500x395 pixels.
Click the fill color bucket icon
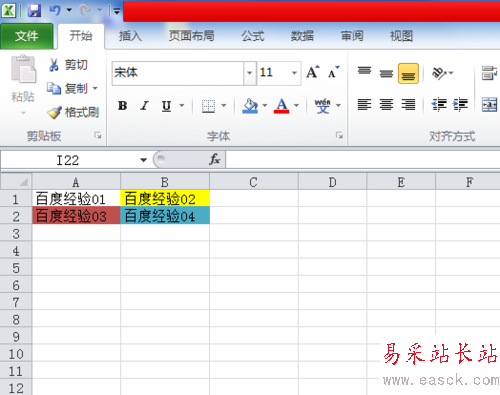pos(250,106)
